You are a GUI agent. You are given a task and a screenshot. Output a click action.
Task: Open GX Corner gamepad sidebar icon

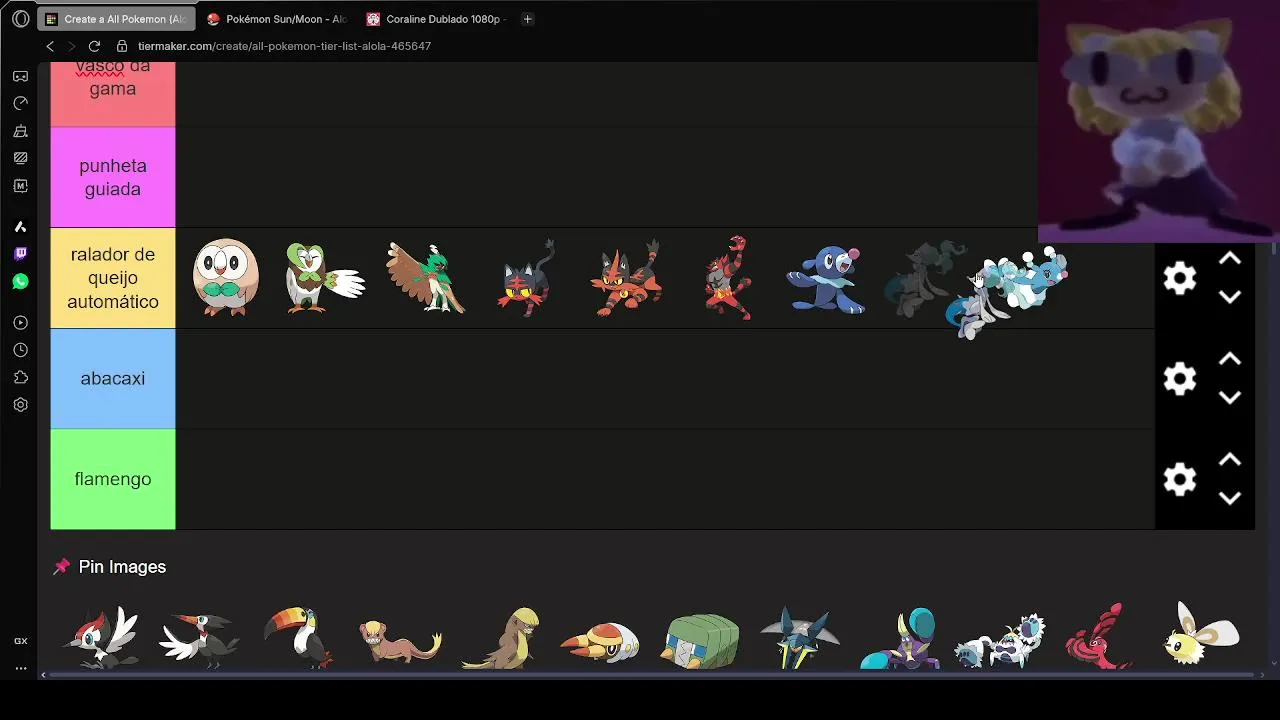coord(20,76)
